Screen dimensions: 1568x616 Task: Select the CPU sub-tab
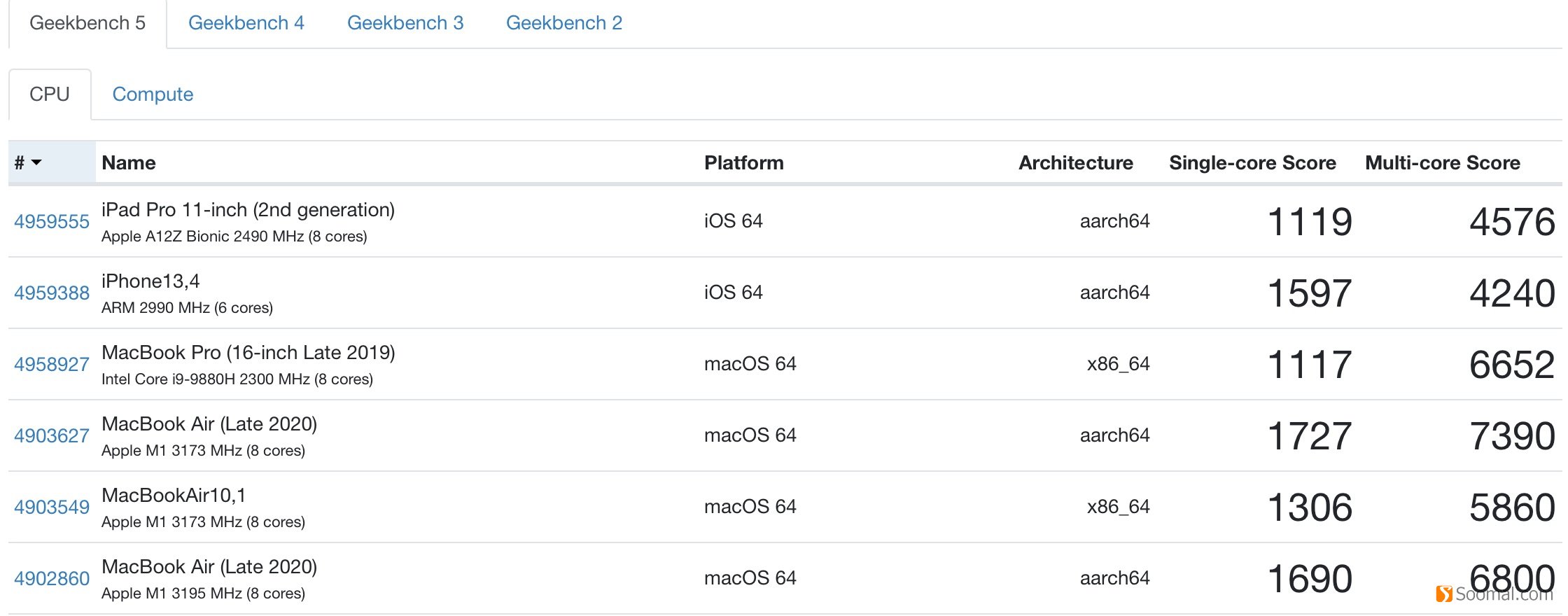(x=50, y=94)
